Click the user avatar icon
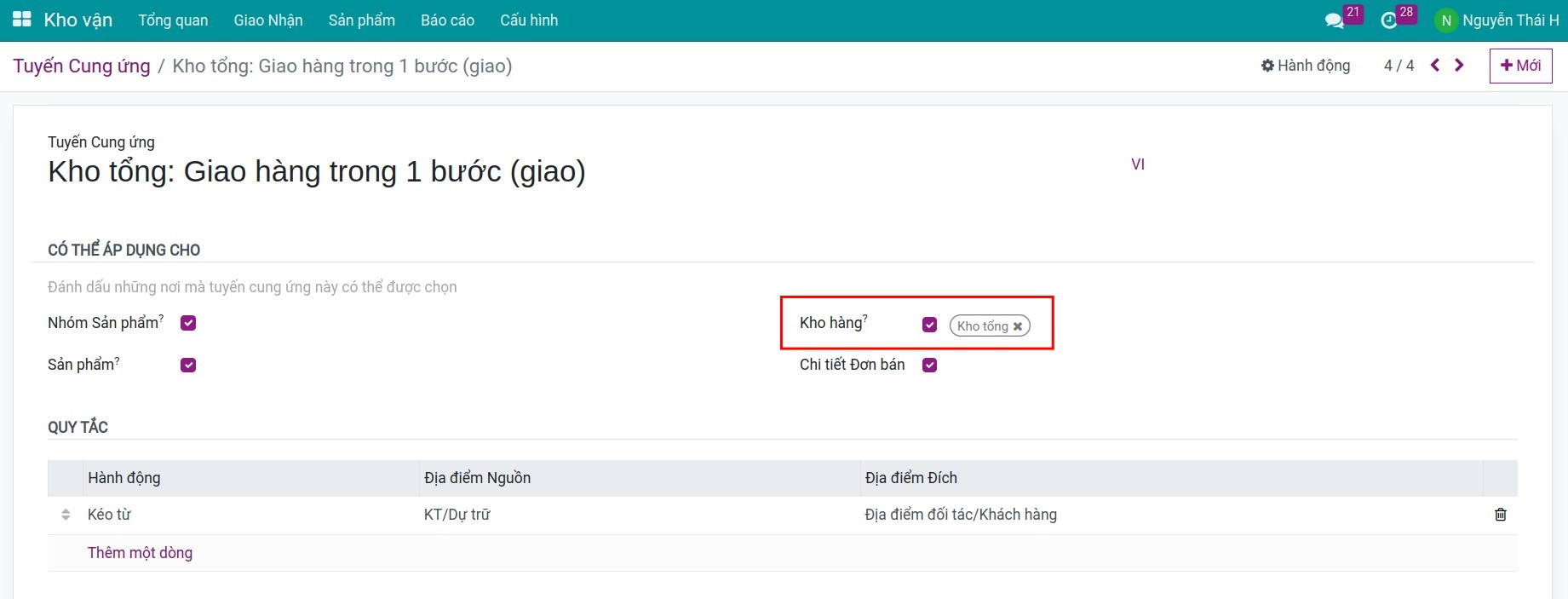The height and width of the screenshot is (599, 1568). 1445,20
